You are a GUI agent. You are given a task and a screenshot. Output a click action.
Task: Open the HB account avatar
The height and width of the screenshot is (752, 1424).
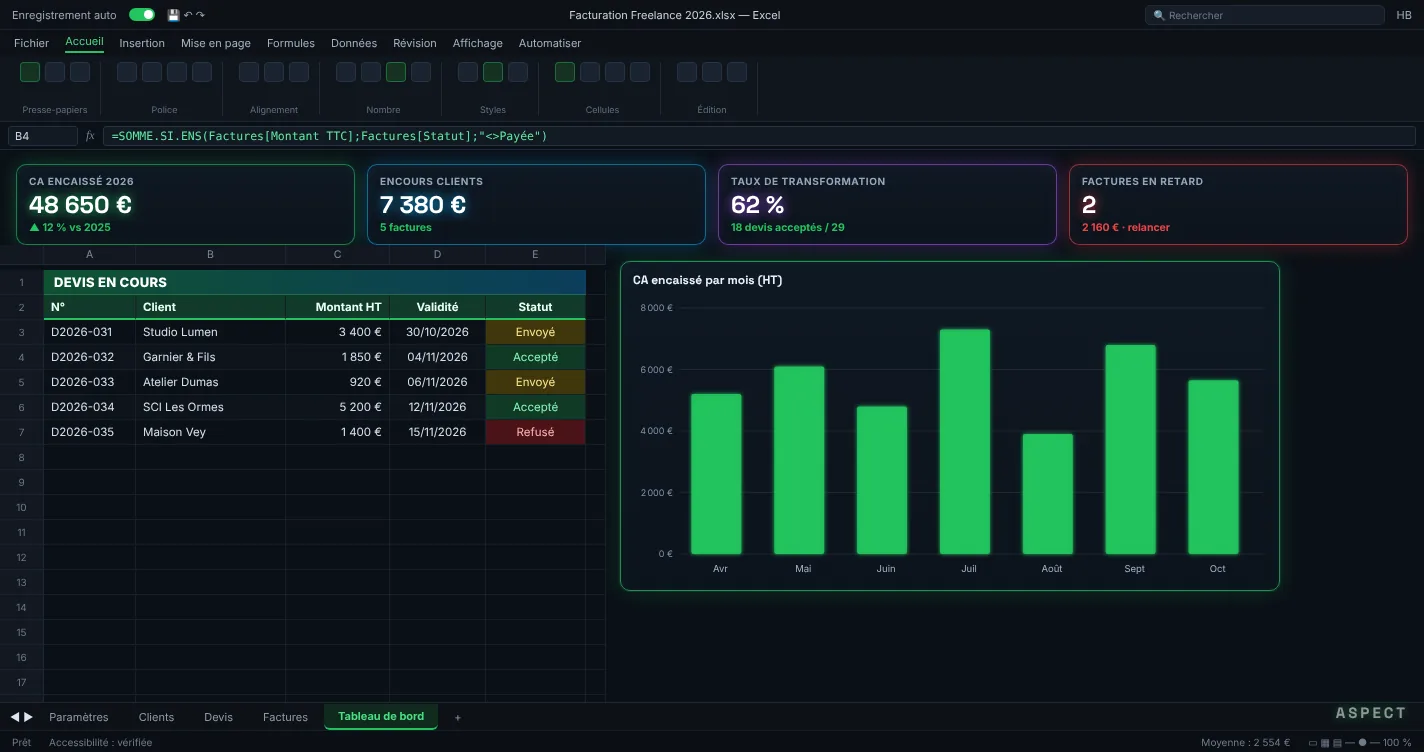tap(1404, 15)
